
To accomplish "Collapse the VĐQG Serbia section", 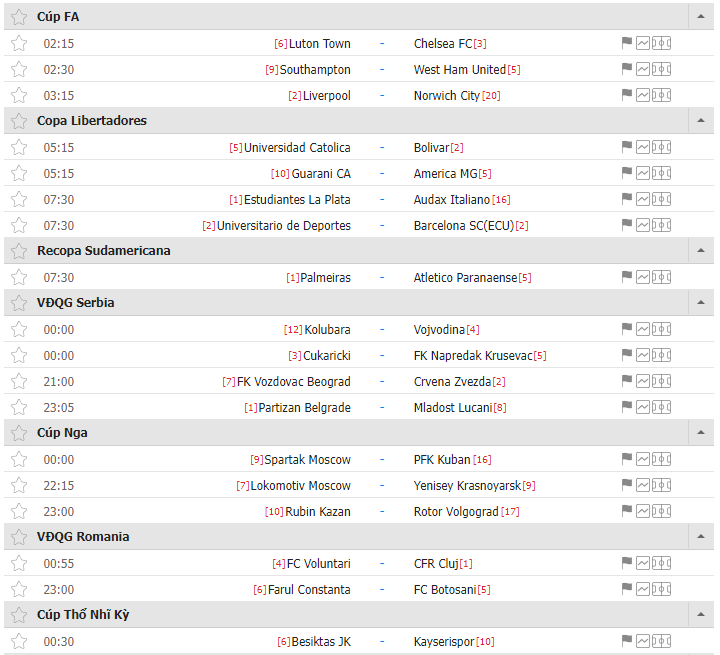I will coord(701,302).
